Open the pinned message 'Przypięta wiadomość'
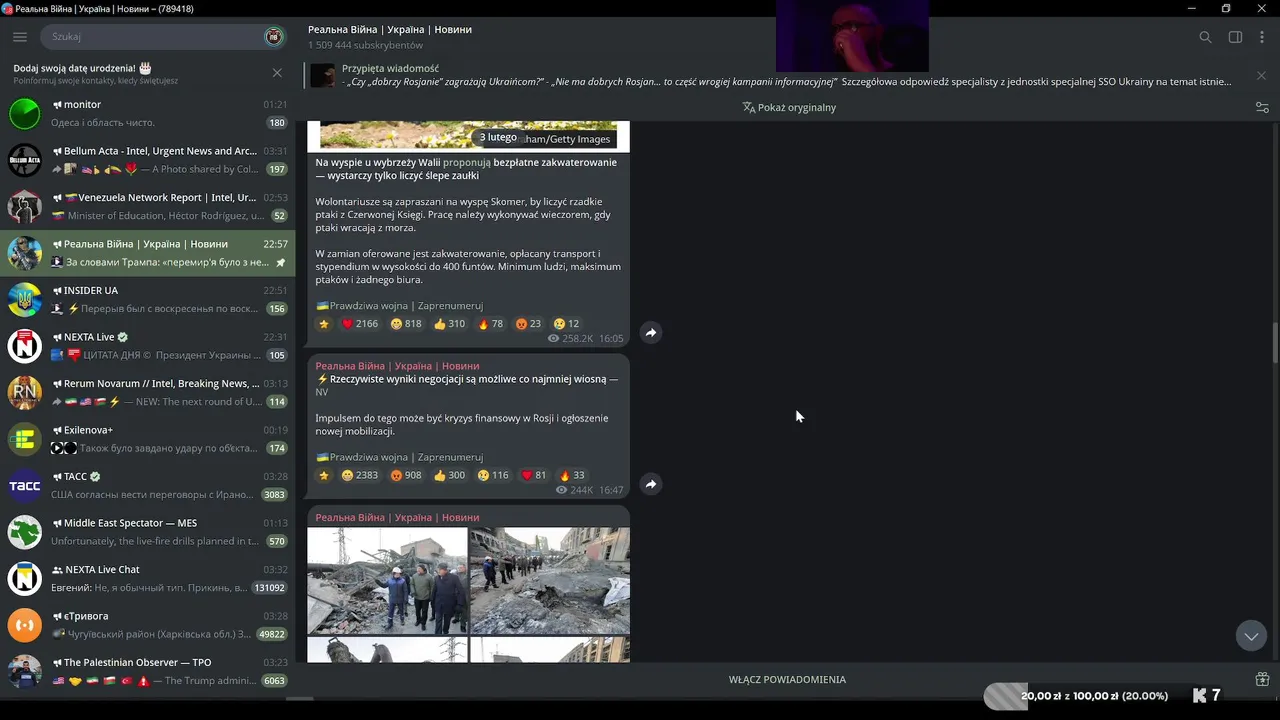Screen dimensions: 1280x720 pyautogui.click(x=773, y=75)
